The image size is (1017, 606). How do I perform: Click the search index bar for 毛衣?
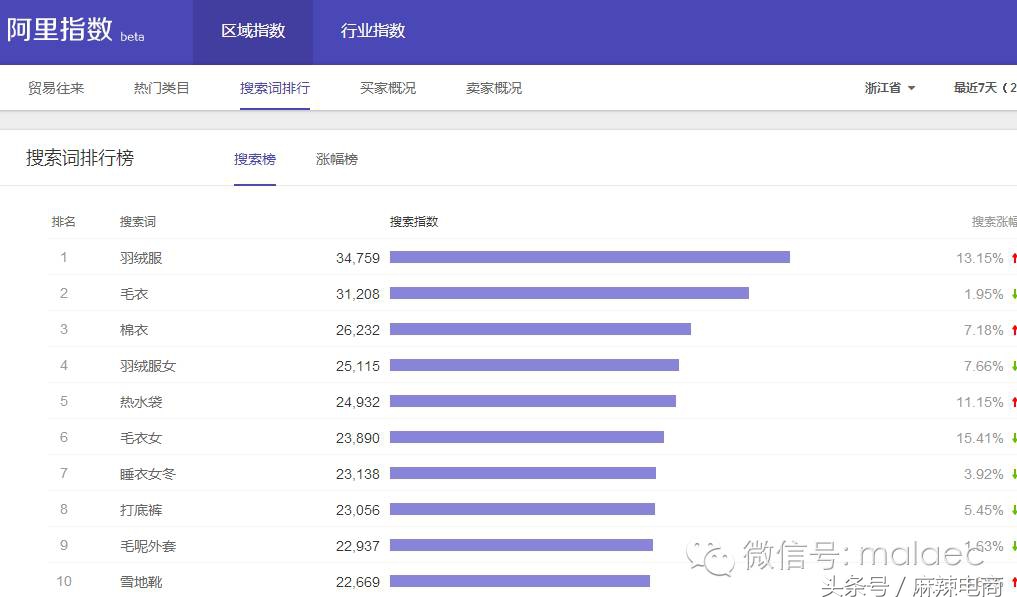tap(570, 293)
